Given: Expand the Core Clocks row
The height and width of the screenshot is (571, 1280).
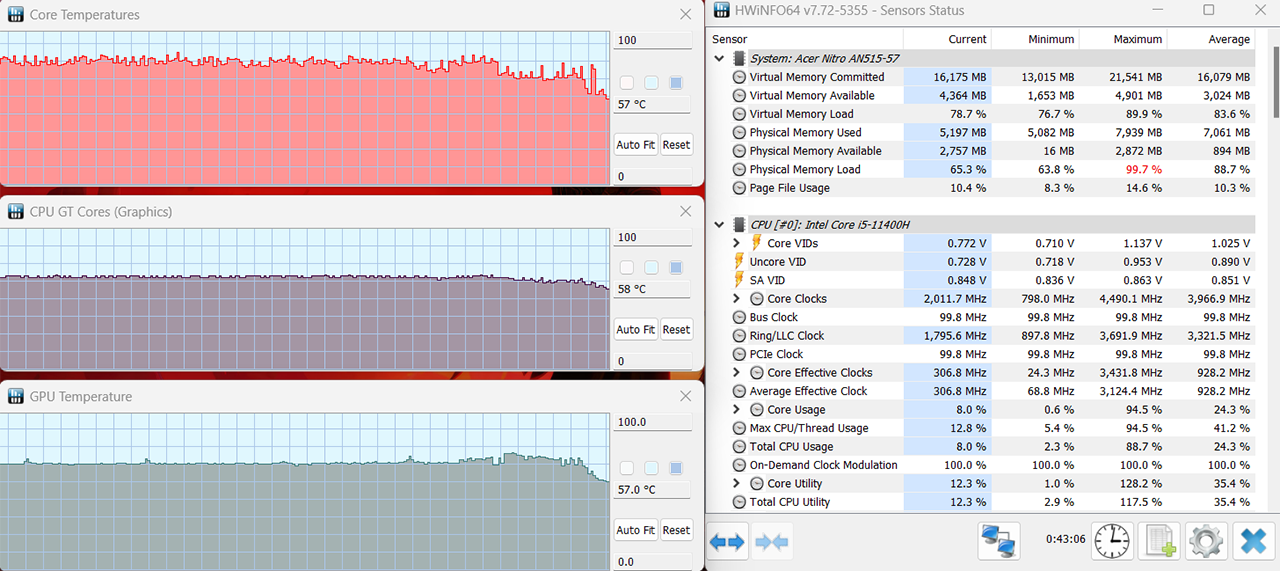Looking at the screenshot, I should 737,299.
